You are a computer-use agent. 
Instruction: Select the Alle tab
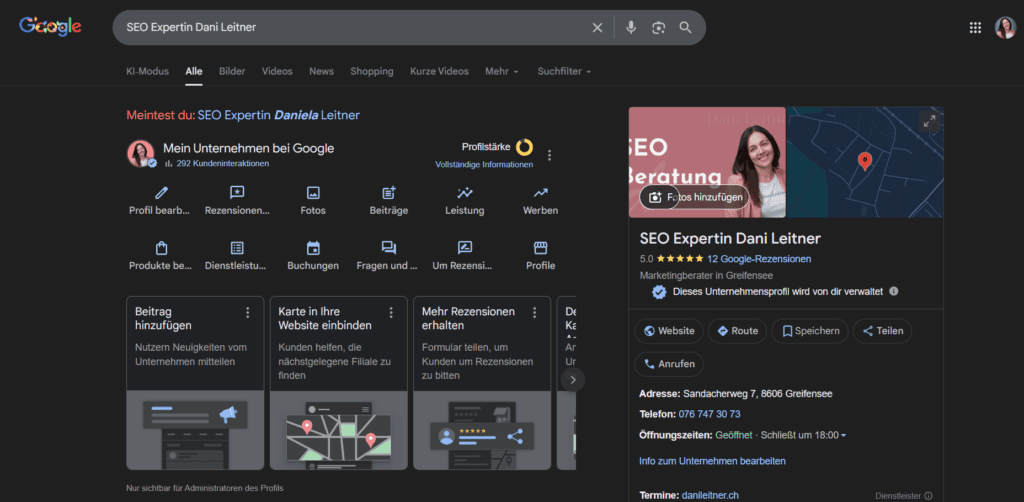point(194,71)
